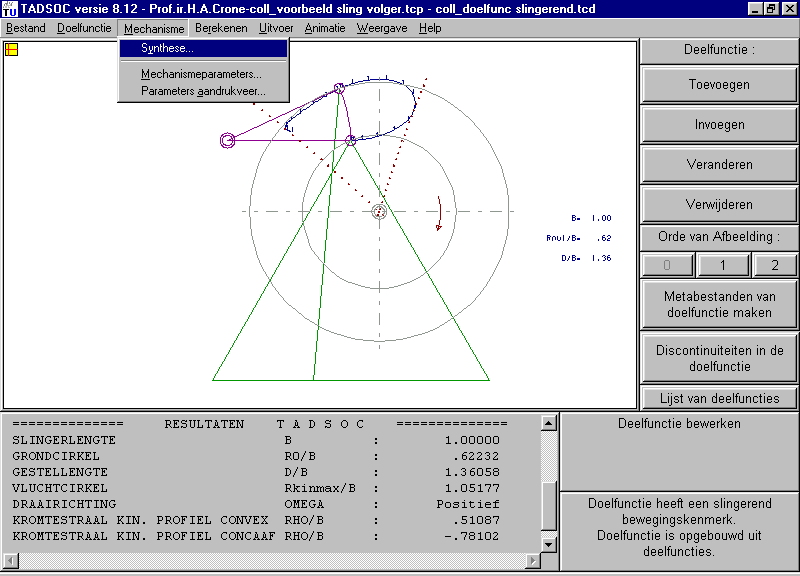Select Mechanismeparameters... menu entry
The width and height of the screenshot is (800, 576).
pos(204,74)
